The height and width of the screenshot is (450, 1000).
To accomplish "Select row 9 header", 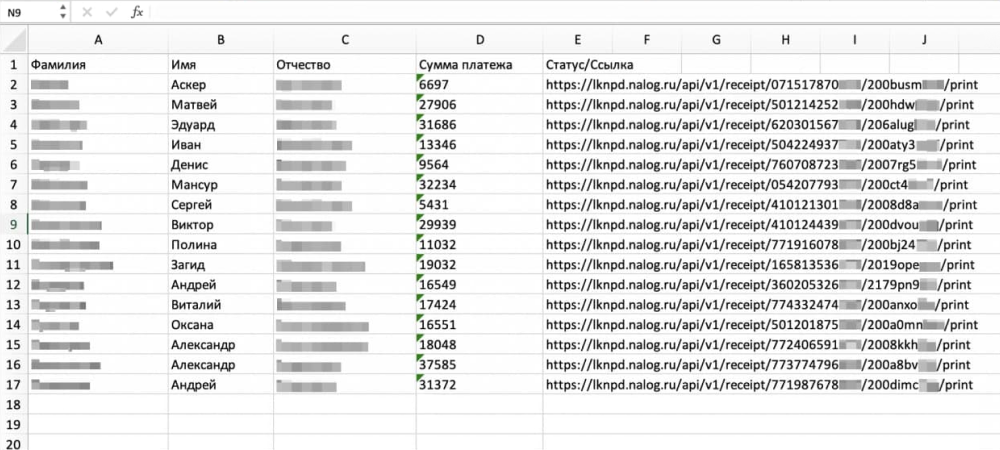I will tap(14, 224).
